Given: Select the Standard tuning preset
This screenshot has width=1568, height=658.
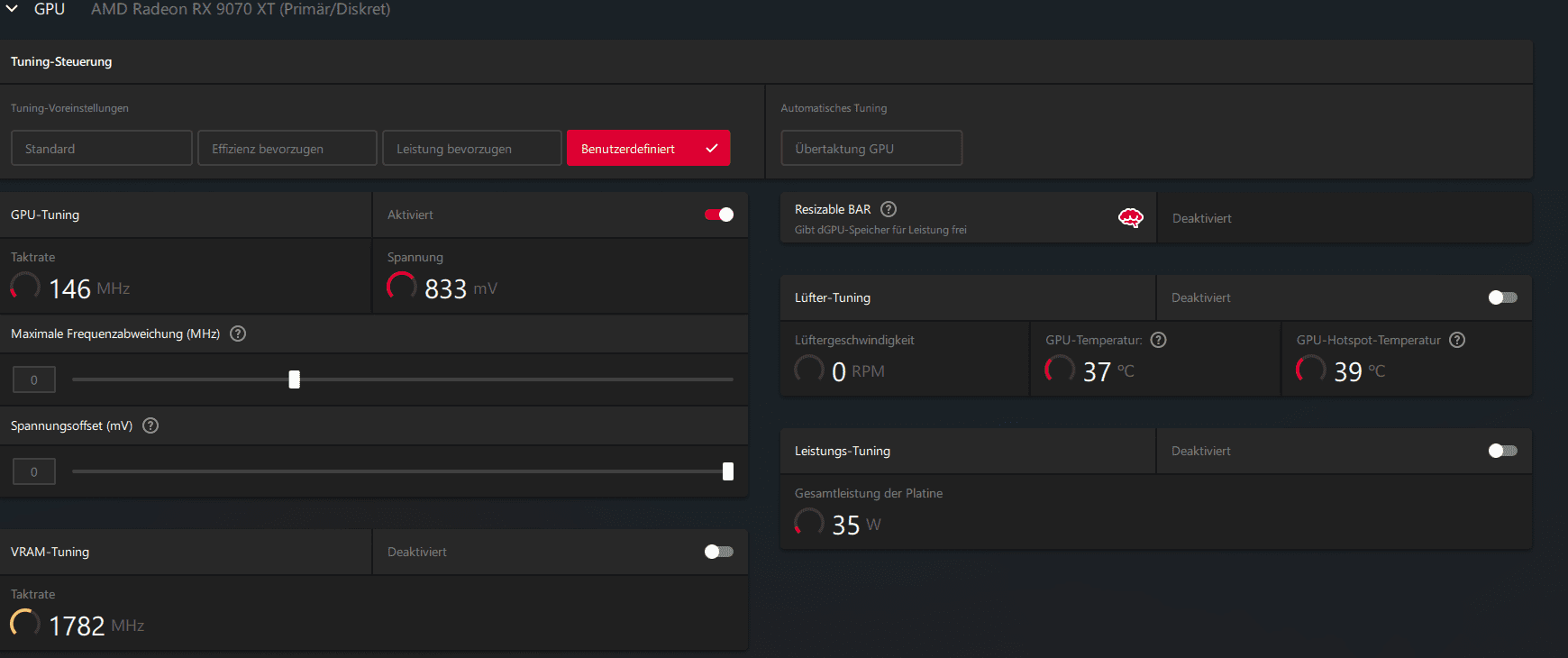Looking at the screenshot, I should click(x=102, y=148).
